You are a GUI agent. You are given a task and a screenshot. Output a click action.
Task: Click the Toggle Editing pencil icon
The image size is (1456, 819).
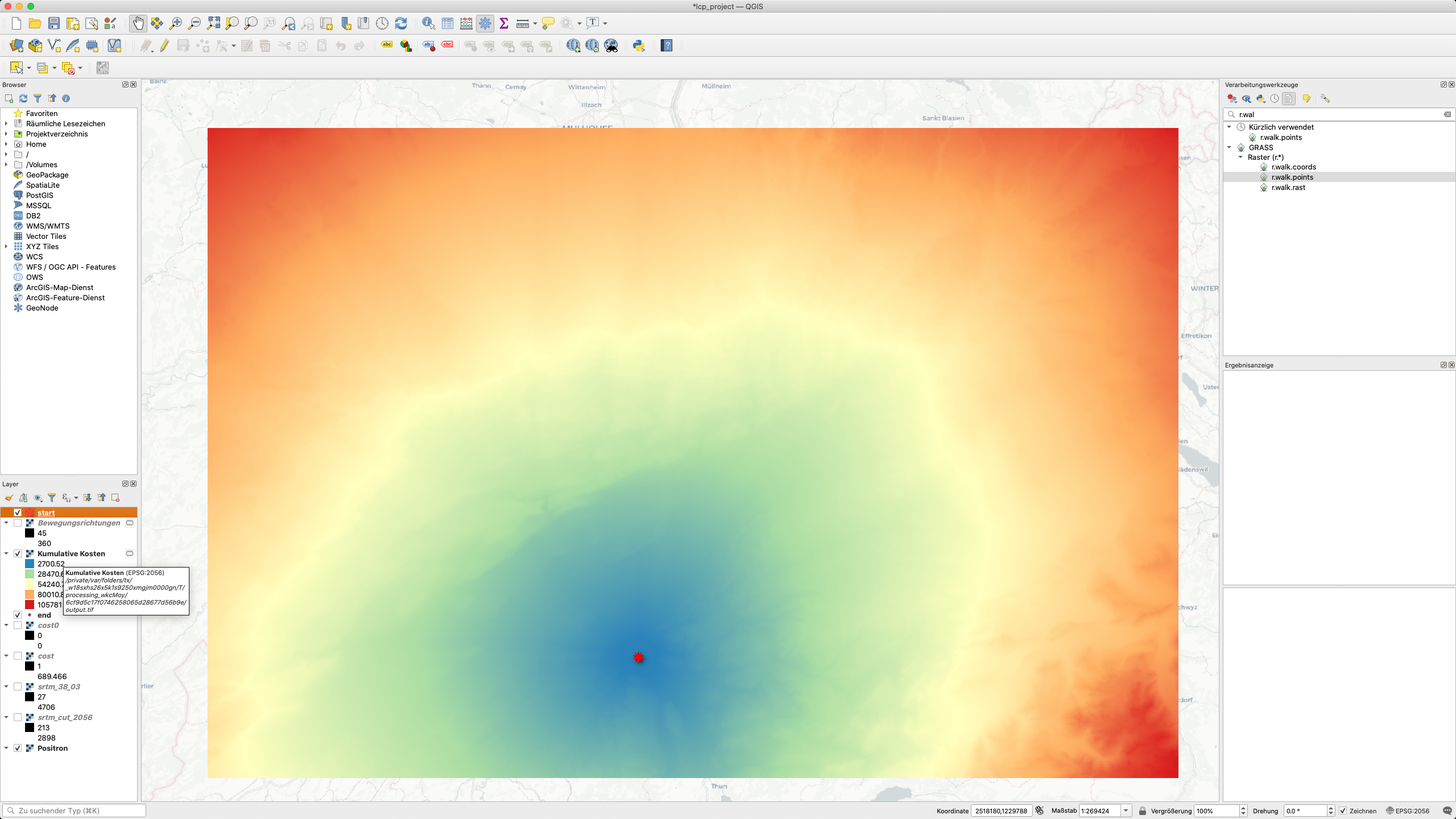(164, 45)
